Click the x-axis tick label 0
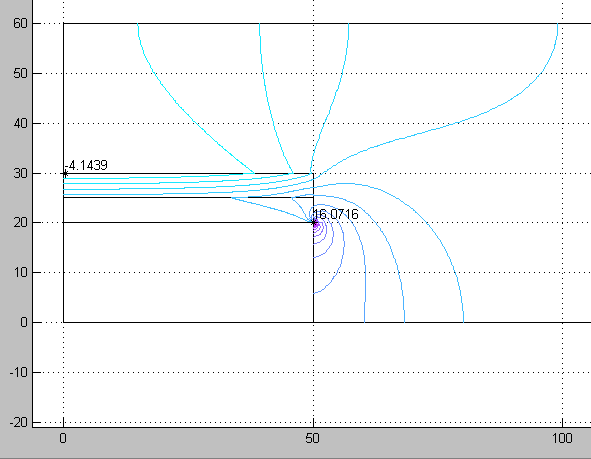This screenshot has height=459, width=591. tap(63, 438)
